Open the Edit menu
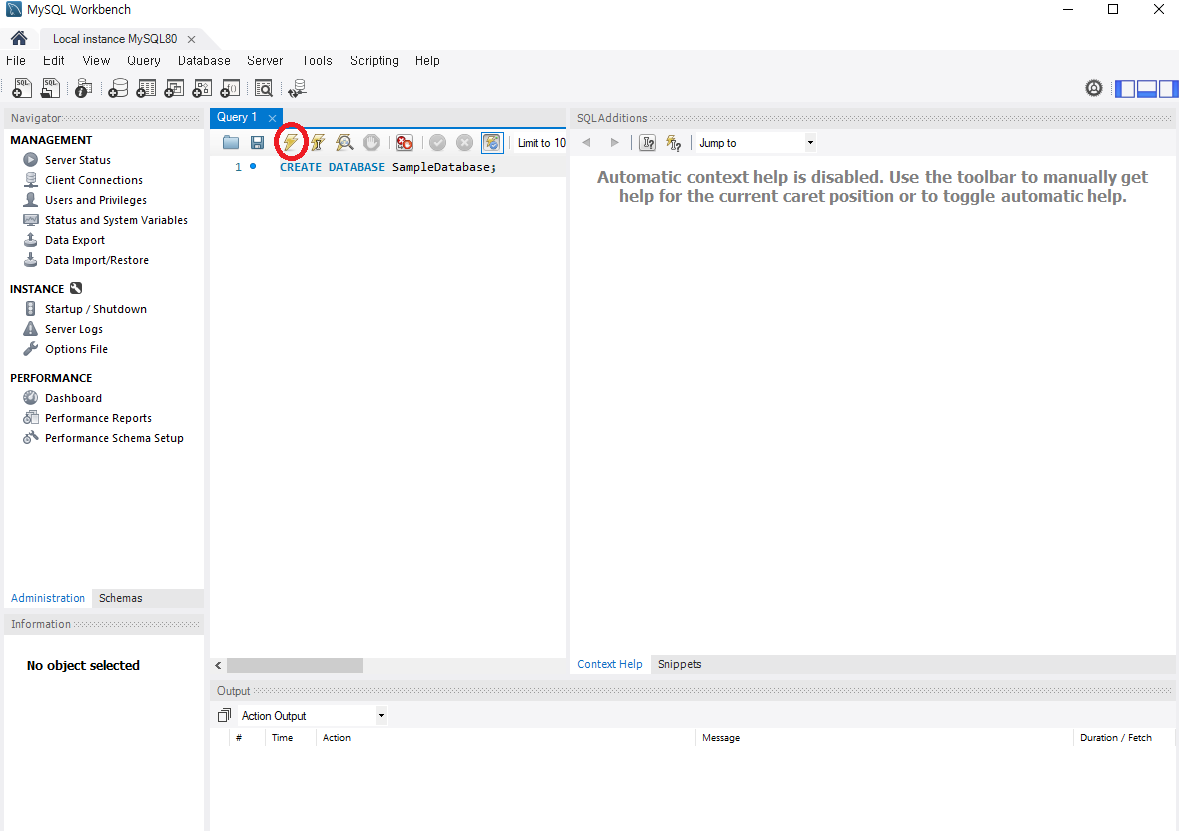The image size is (1179, 831). pyautogui.click(x=53, y=61)
